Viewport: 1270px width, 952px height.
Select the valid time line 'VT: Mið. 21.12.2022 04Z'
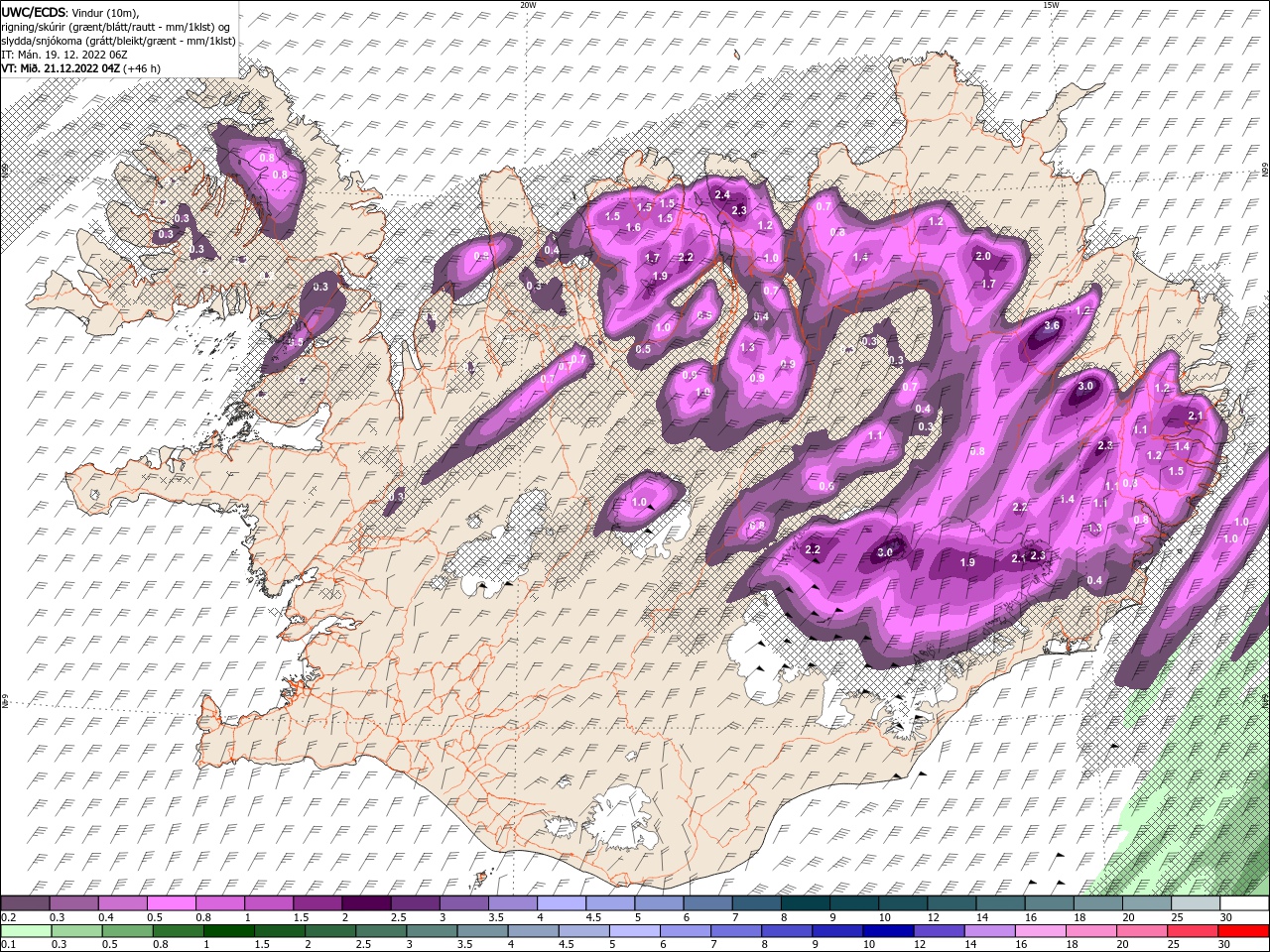pyautogui.click(x=62, y=68)
